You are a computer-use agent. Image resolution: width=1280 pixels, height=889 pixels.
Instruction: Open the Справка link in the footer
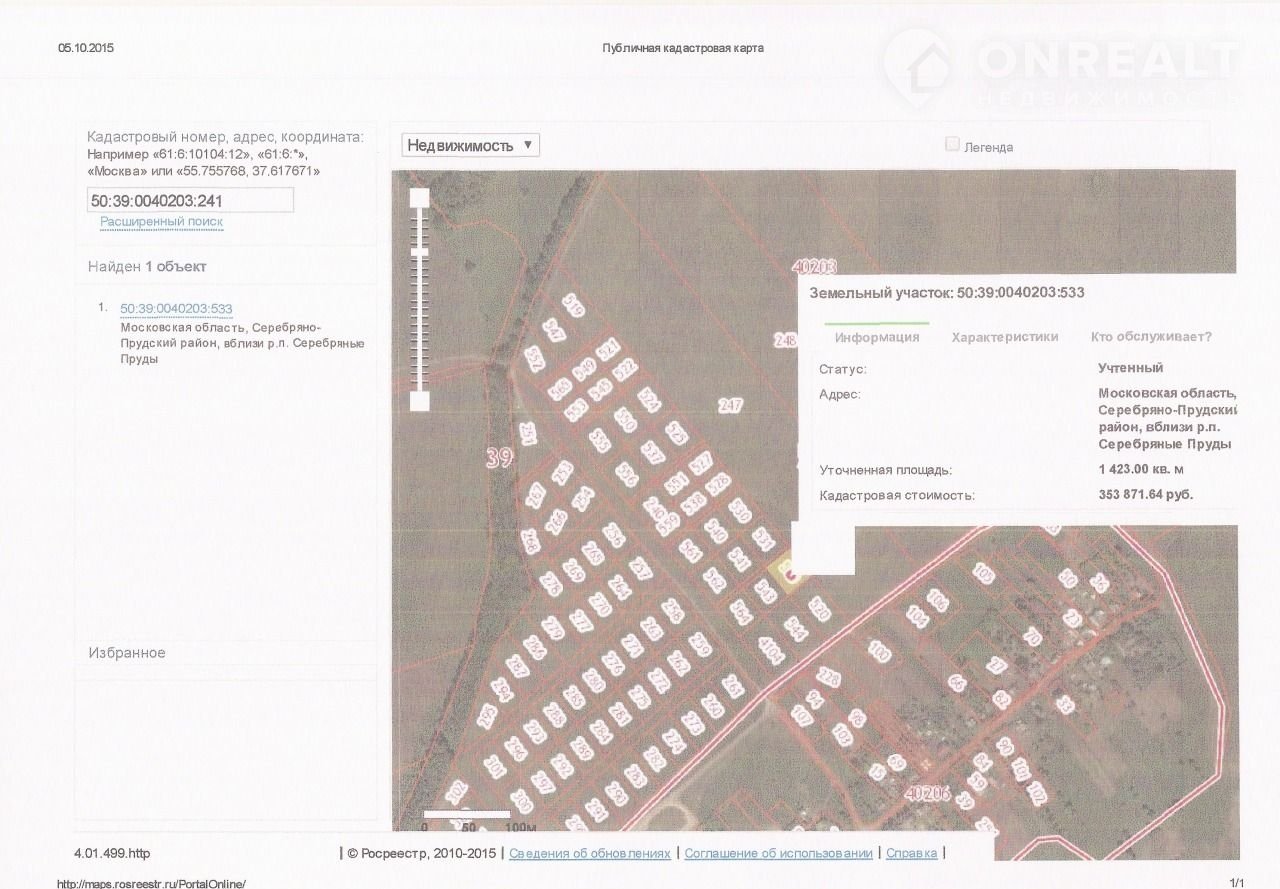click(x=911, y=853)
